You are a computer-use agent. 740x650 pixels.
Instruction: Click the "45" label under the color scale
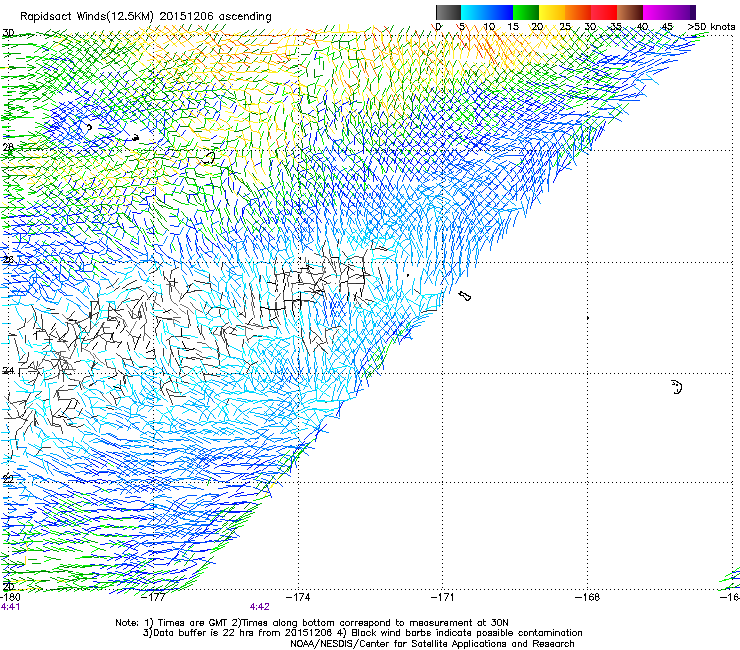point(667,27)
